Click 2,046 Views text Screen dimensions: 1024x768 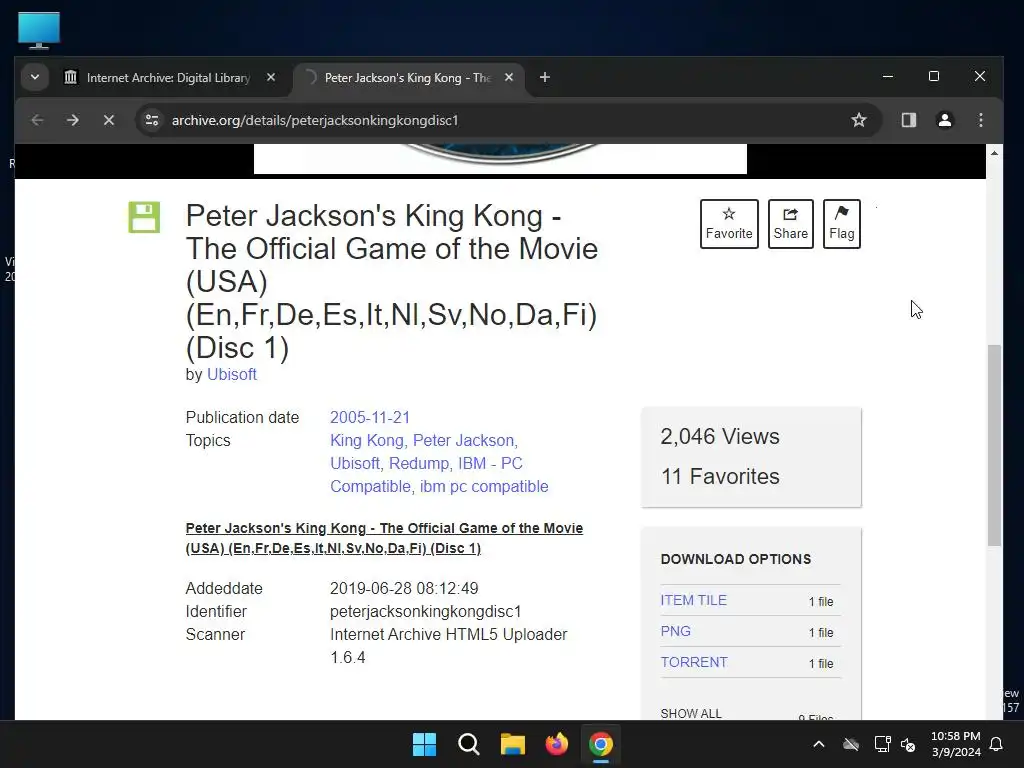point(720,436)
